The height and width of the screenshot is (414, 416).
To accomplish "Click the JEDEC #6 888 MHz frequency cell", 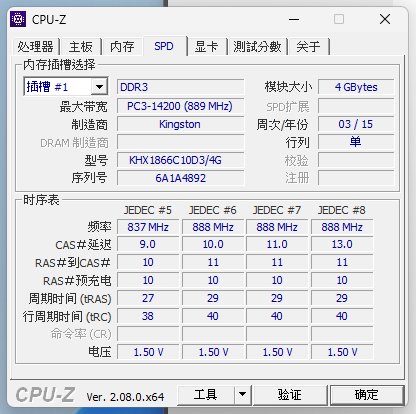I will click(213, 227).
